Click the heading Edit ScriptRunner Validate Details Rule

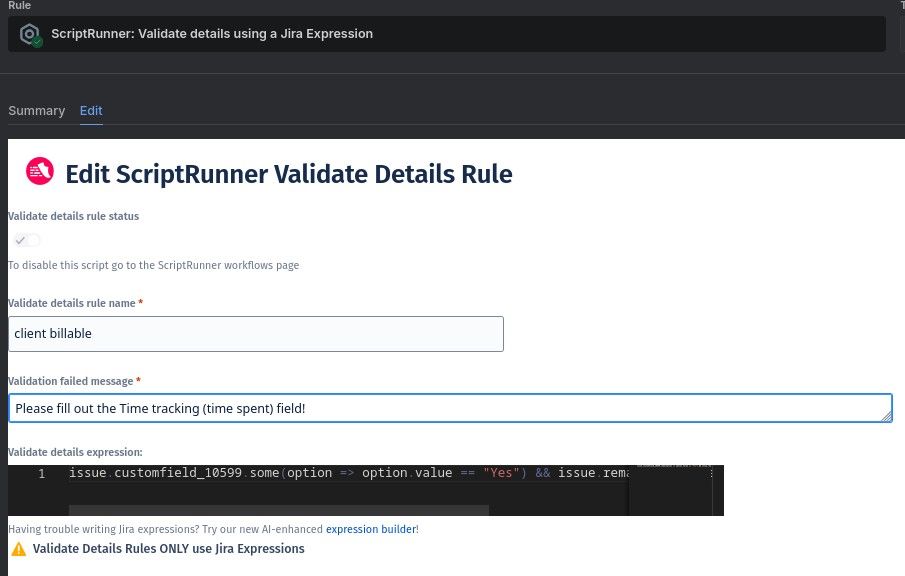[289, 174]
